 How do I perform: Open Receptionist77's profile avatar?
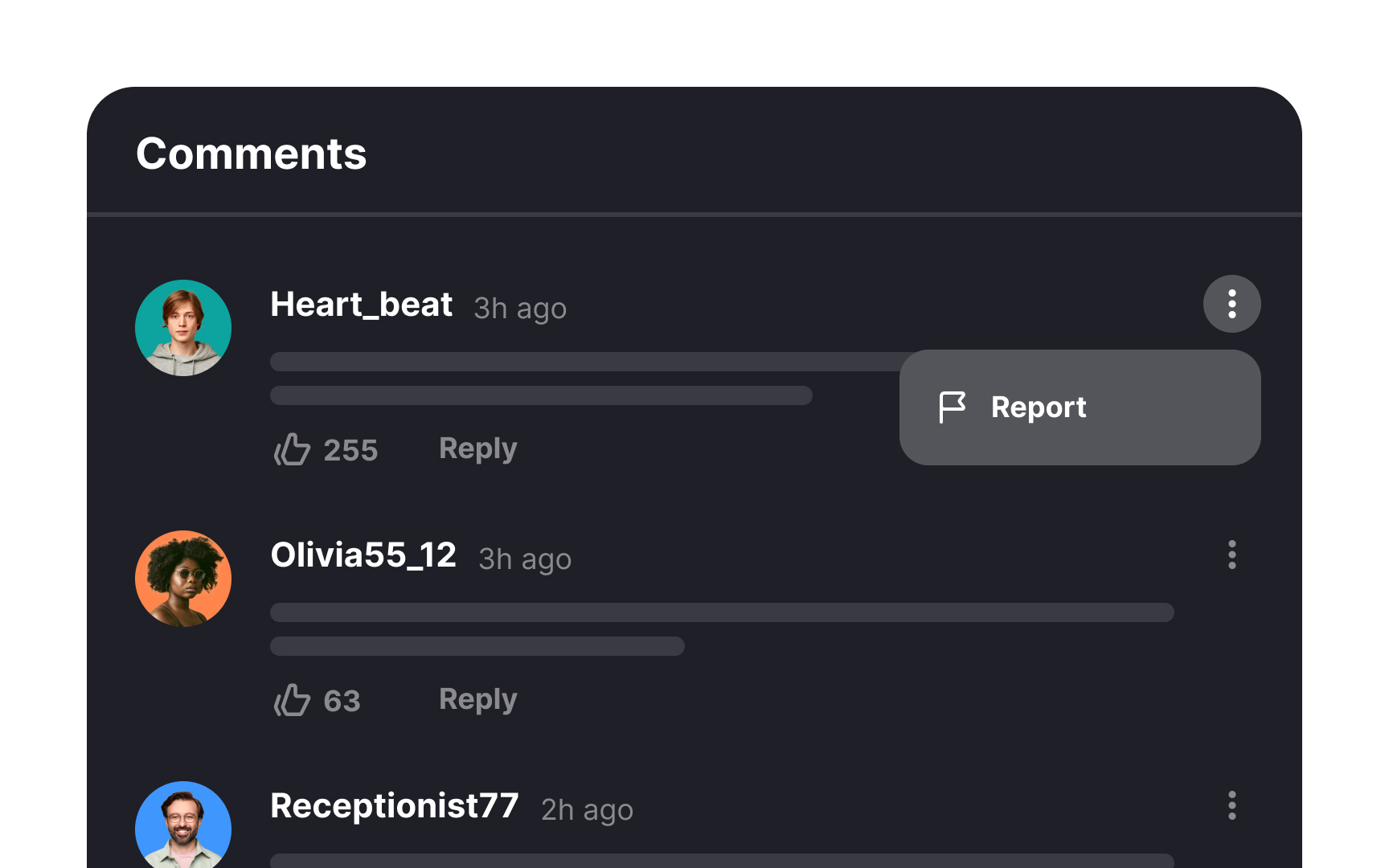(183, 825)
